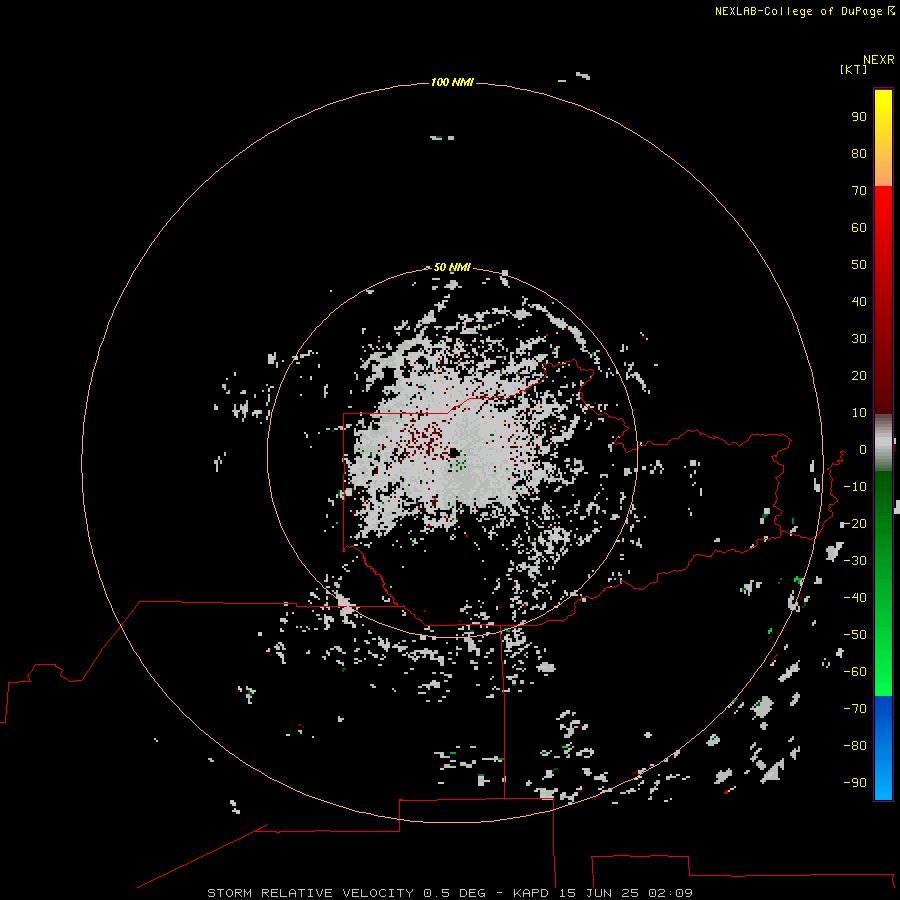Click the -10 value on the velocity scale

pos(855,487)
